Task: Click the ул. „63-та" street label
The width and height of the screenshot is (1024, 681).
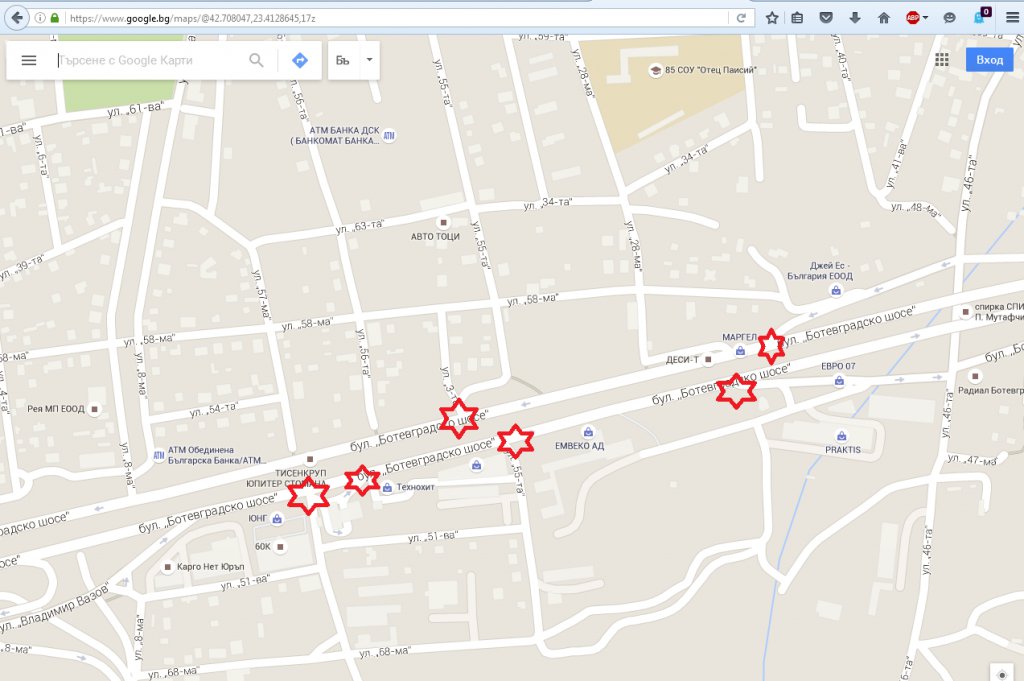Action: 359,227
